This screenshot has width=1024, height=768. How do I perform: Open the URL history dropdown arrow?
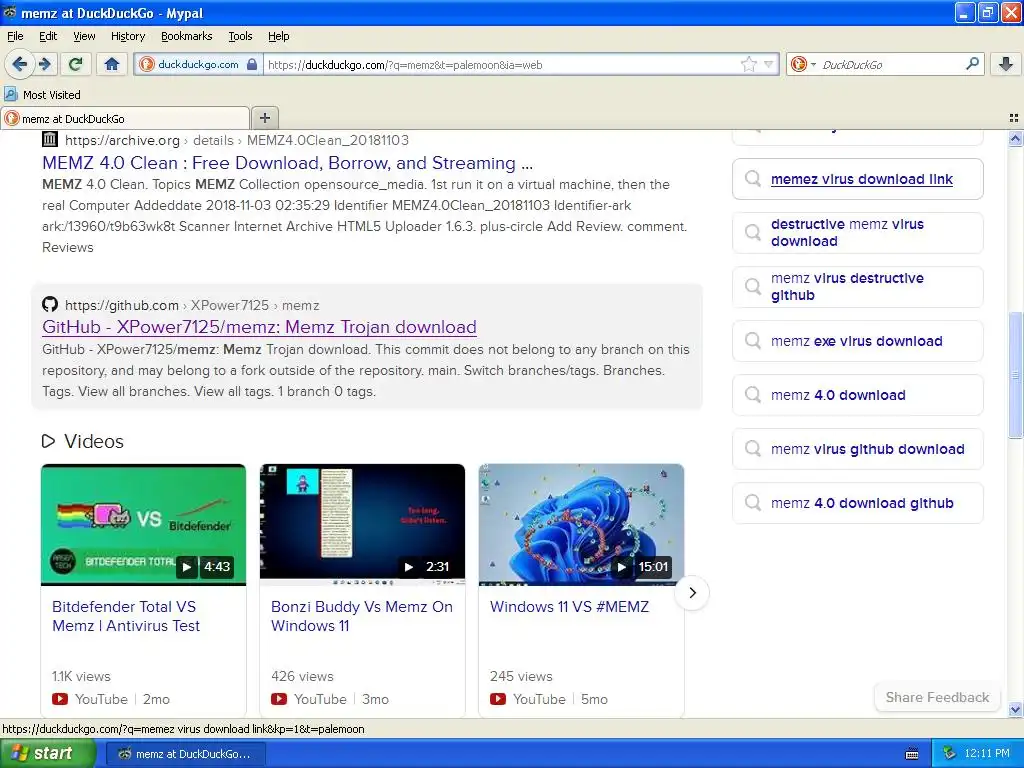coord(769,64)
